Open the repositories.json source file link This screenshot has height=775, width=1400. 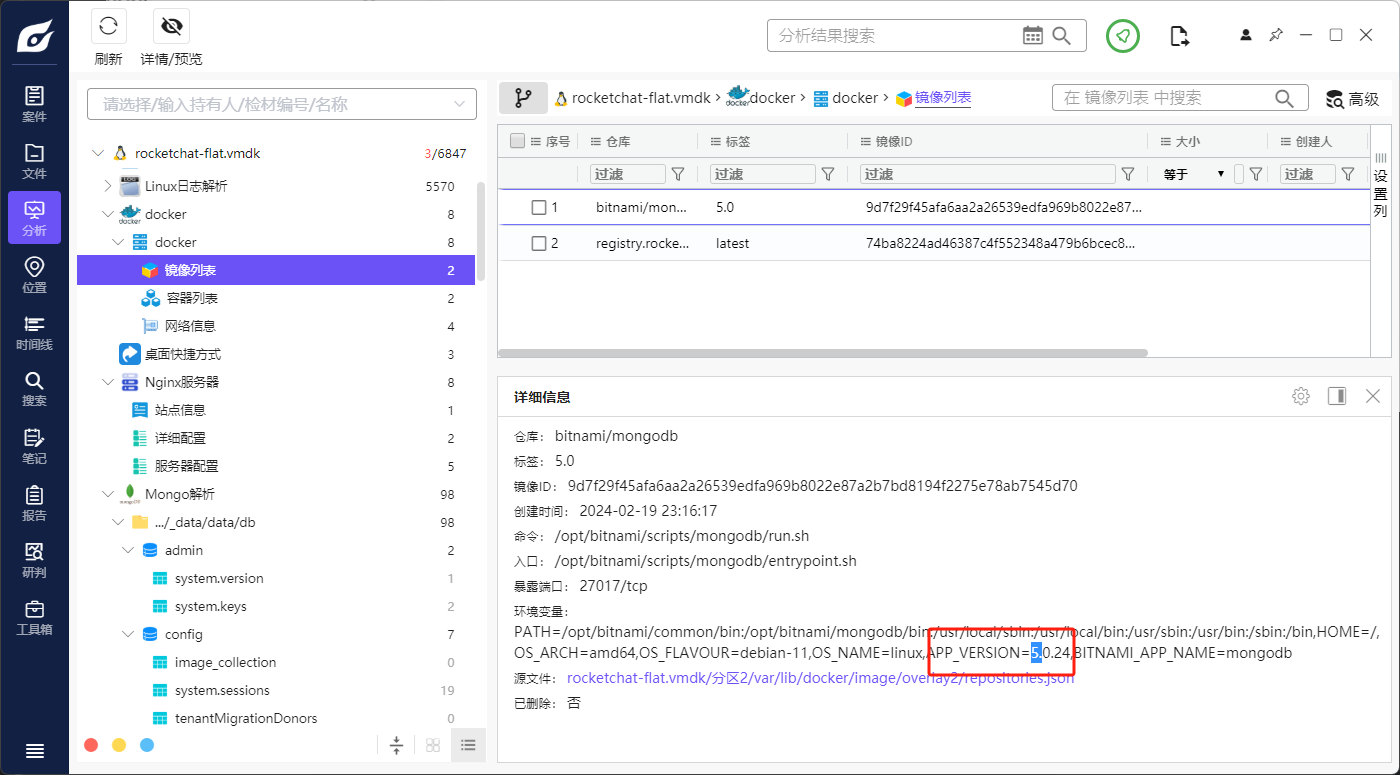[819, 678]
